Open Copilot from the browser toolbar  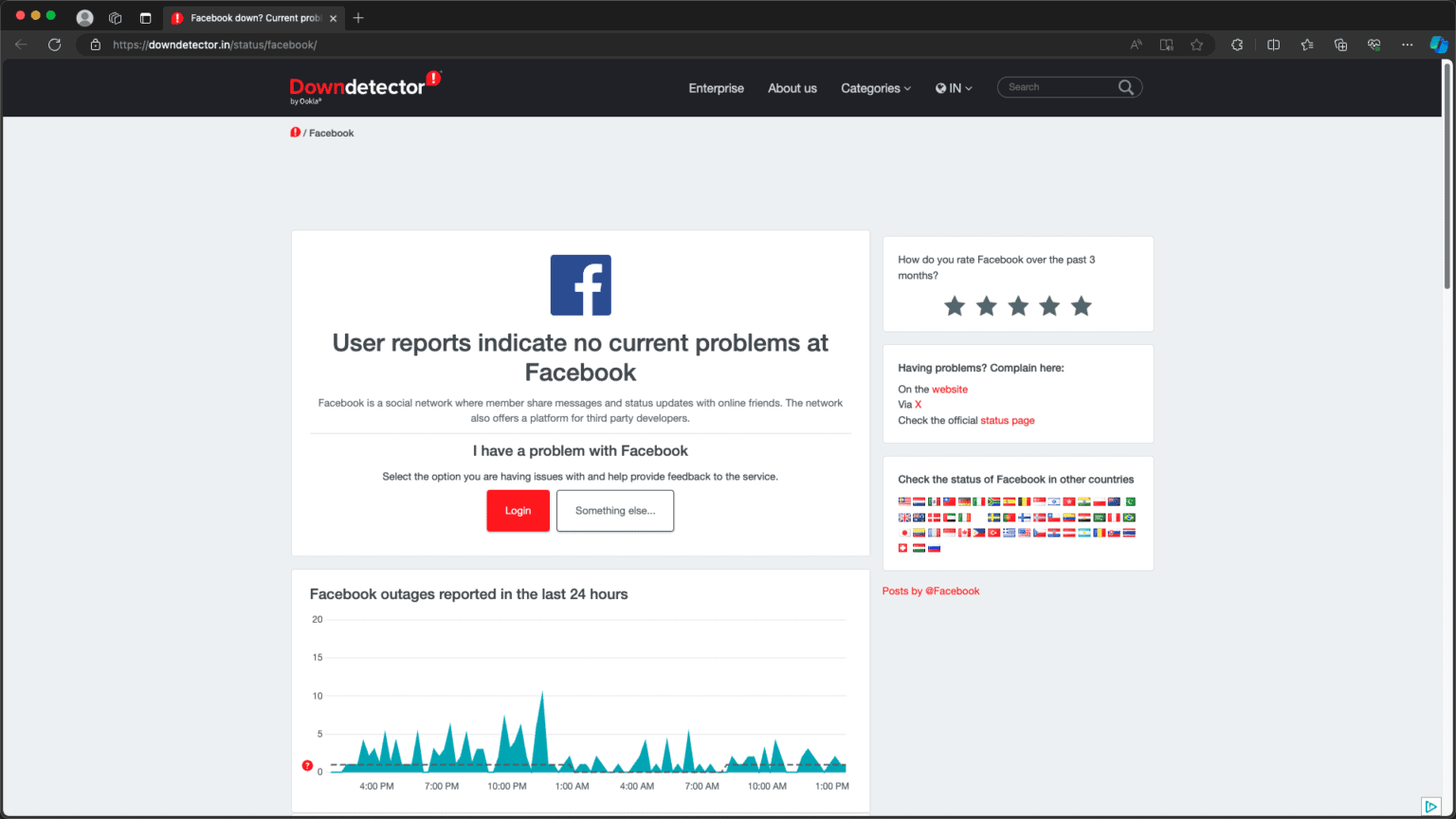pyautogui.click(x=1439, y=44)
